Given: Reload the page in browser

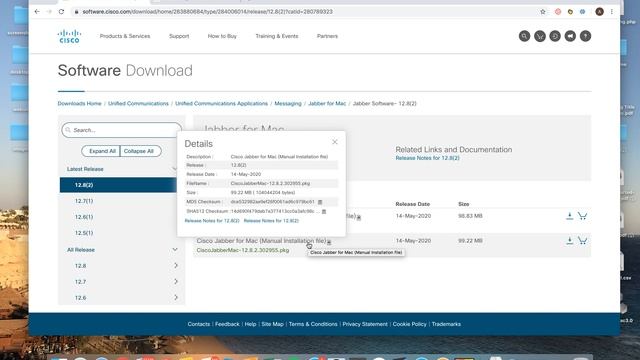Looking at the screenshot, I should [61, 12].
